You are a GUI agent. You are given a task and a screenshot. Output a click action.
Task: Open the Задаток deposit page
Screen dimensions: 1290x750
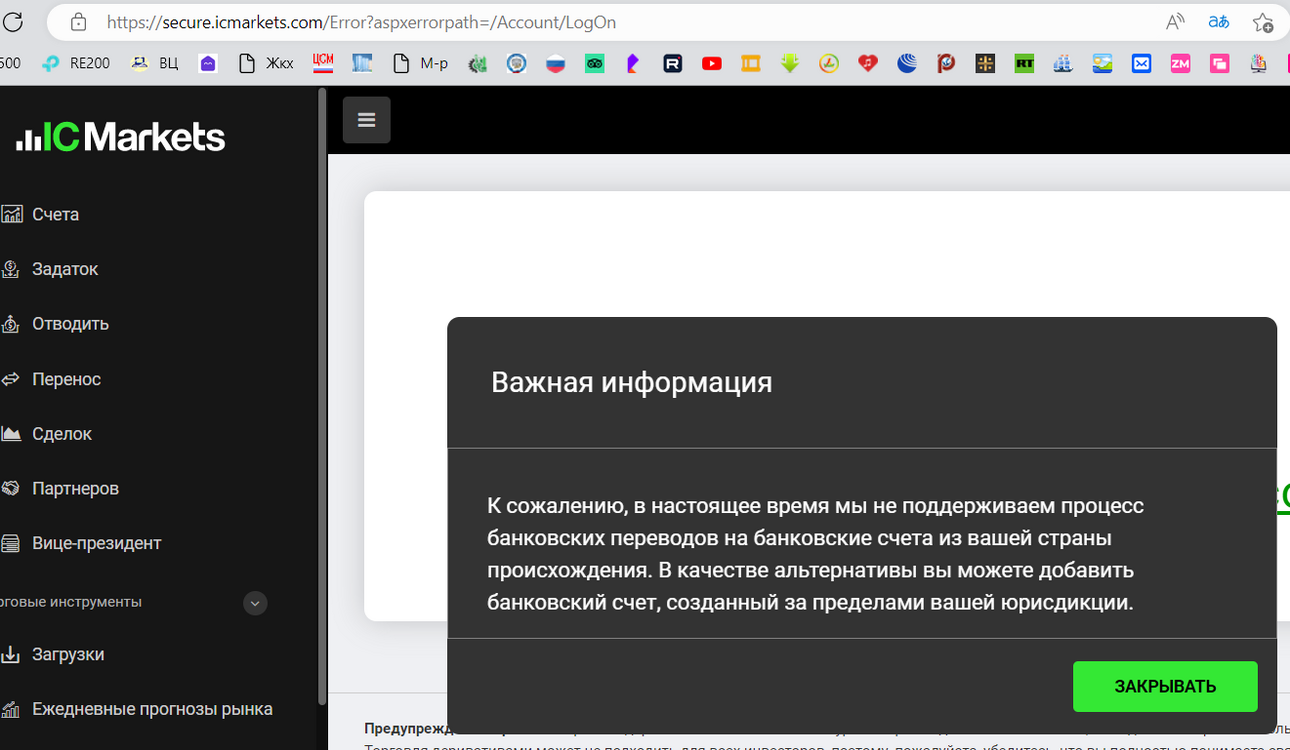tap(65, 269)
